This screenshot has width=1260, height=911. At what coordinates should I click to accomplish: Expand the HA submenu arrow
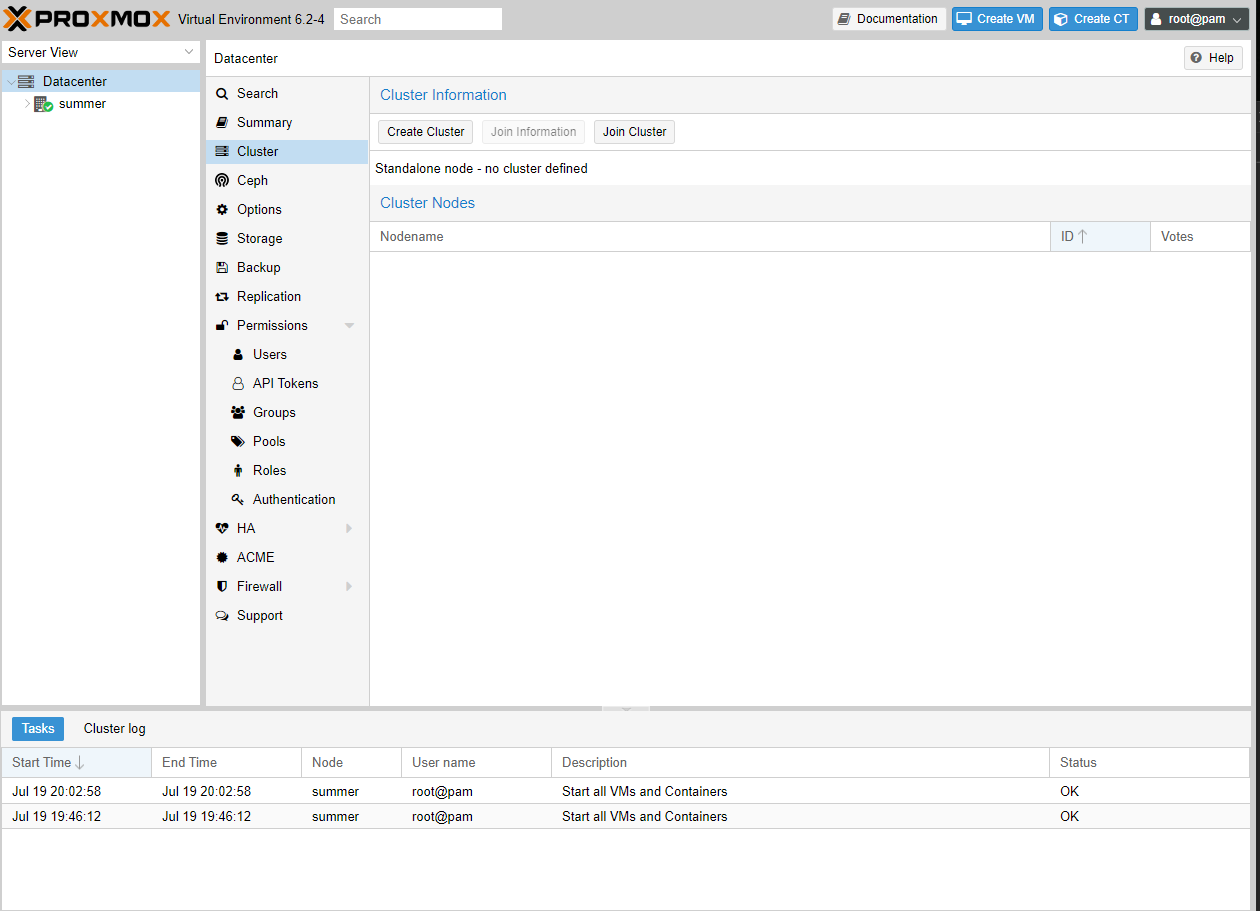click(349, 529)
